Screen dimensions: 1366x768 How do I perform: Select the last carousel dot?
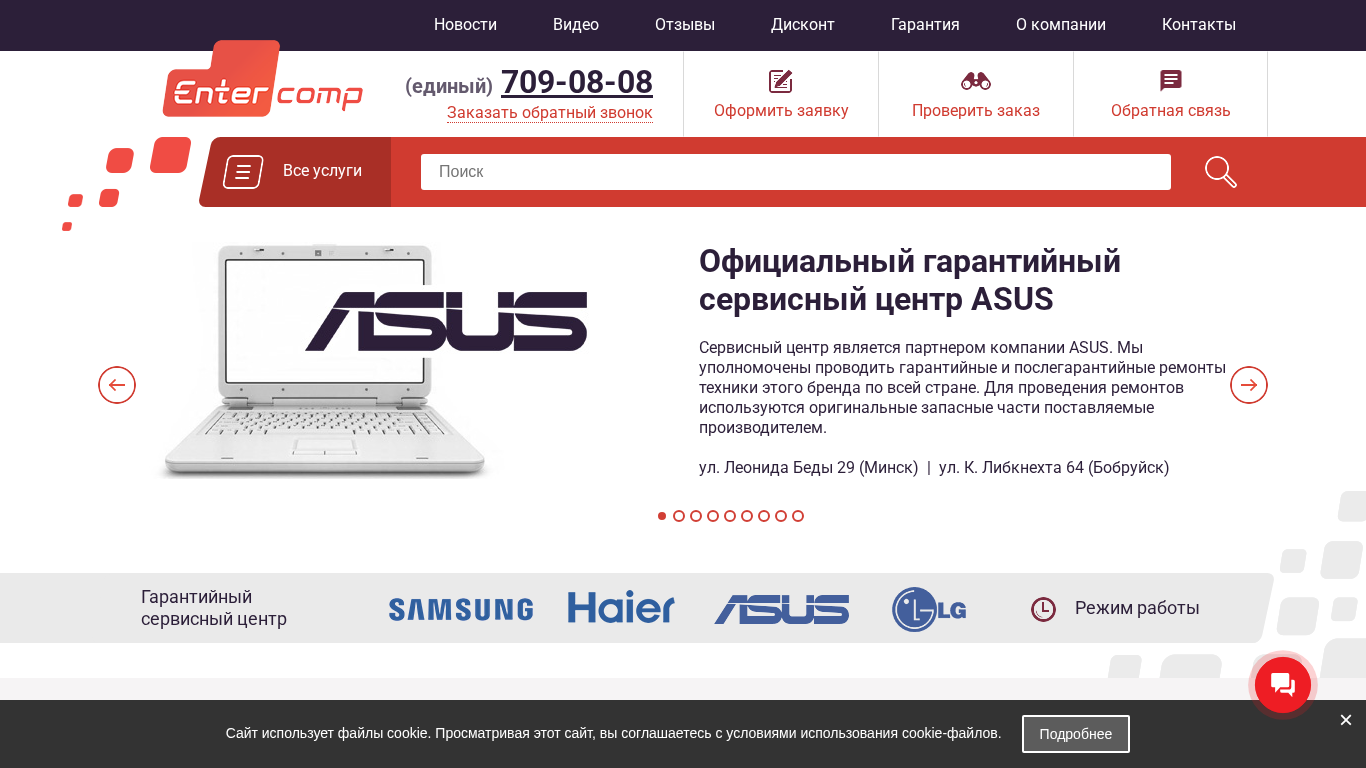(x=798, y=516)
